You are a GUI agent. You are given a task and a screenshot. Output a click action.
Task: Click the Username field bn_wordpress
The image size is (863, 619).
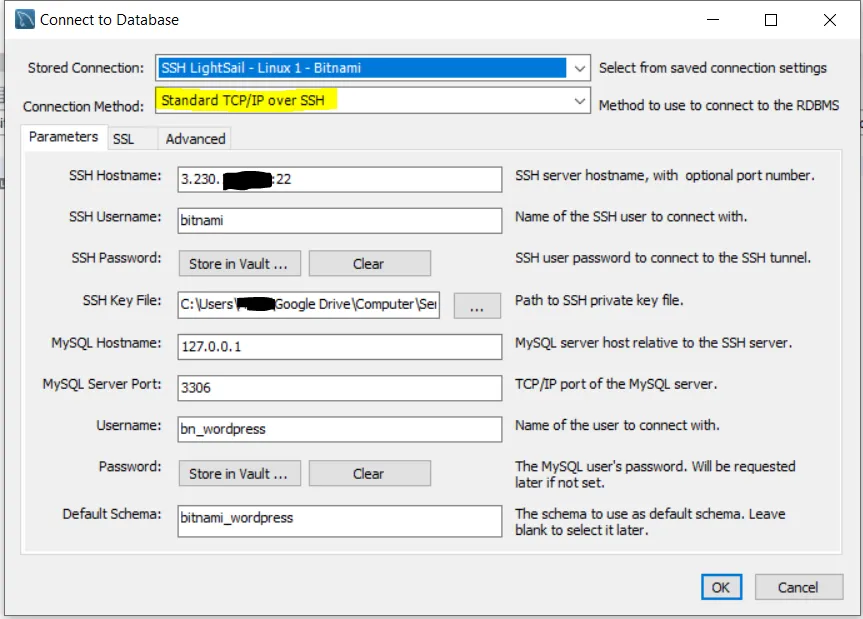coord(340,429)
